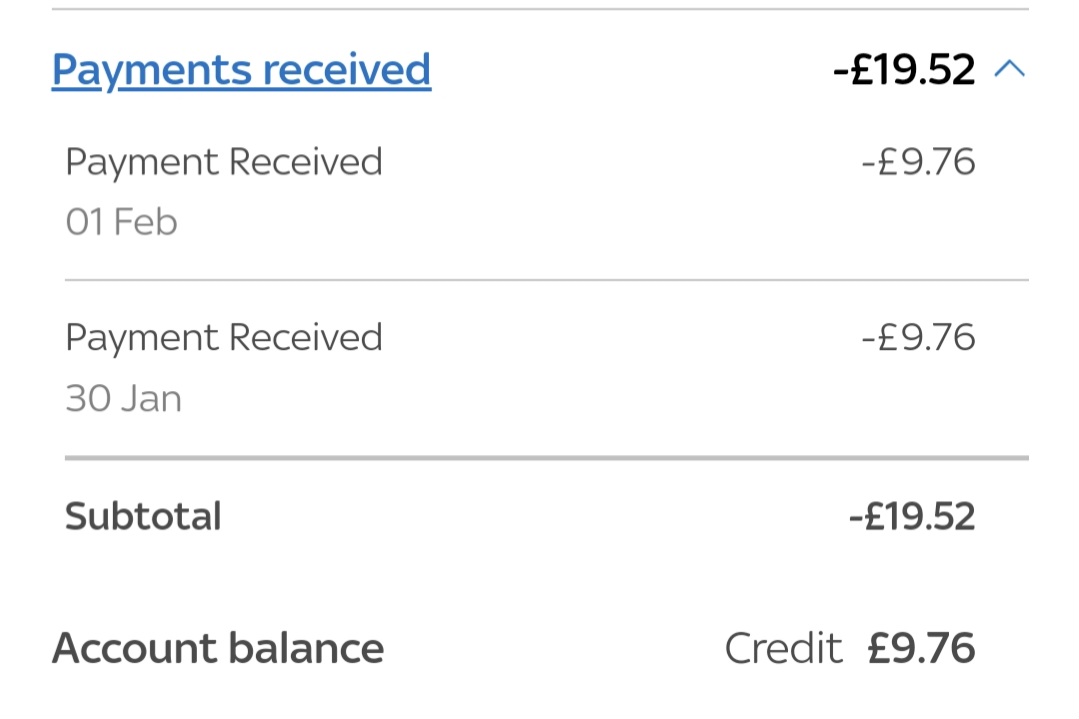
Task: Click the -£9.76 amount for 30 Jan
Action: (x=918, y=338)
